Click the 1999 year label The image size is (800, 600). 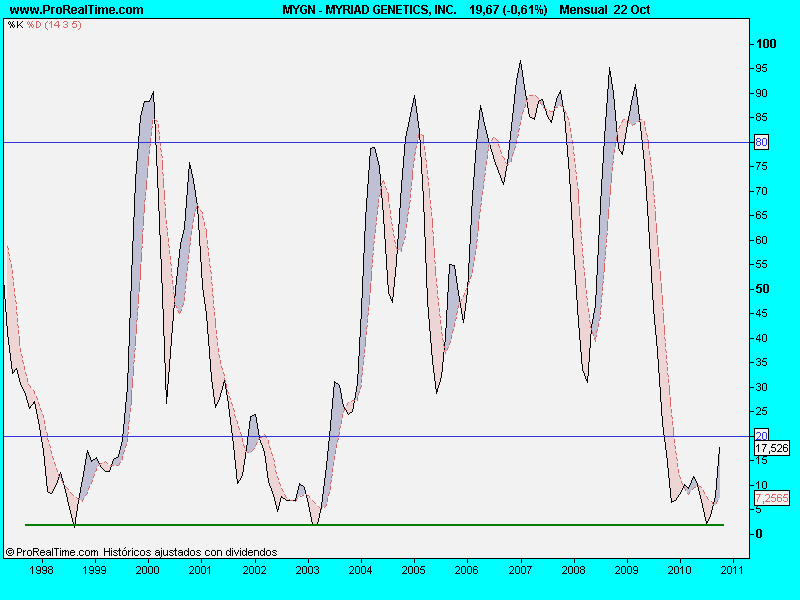[94, 570]
